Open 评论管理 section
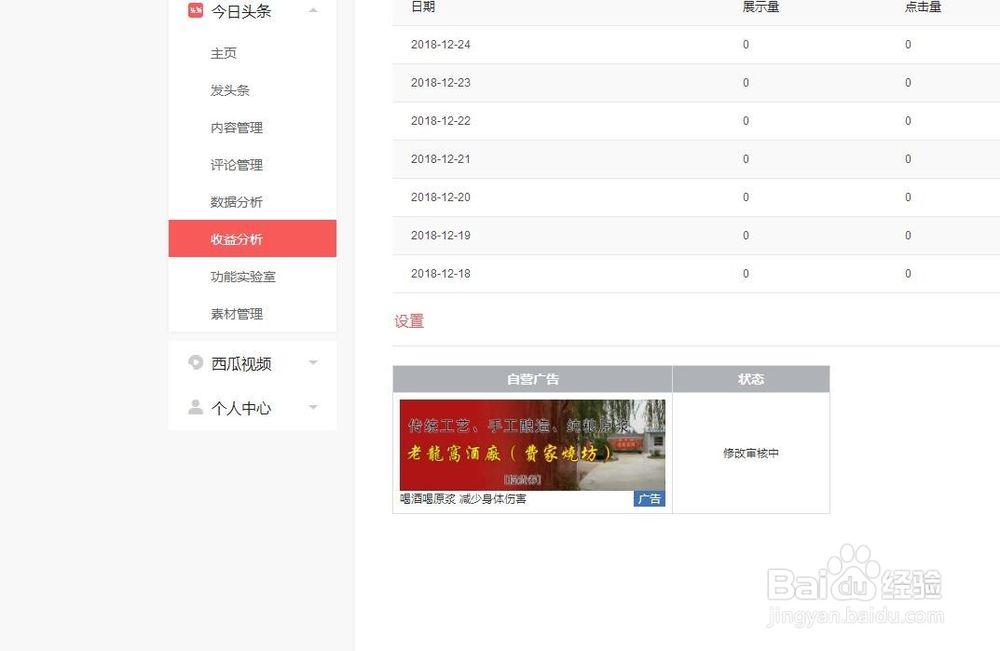1000x651 pixels. pyautogui.click(x=237, y=165)
